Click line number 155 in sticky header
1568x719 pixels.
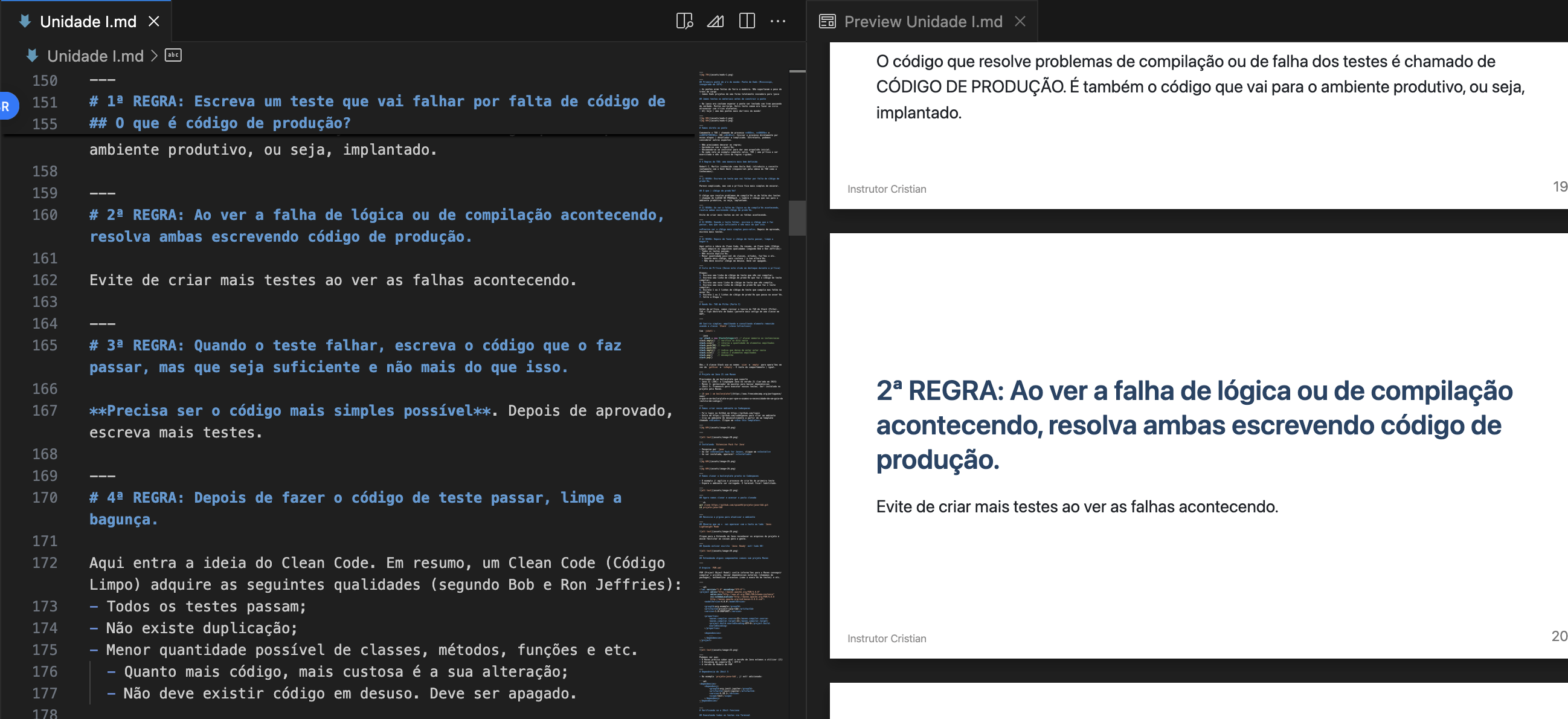click(x=45, y=124)
